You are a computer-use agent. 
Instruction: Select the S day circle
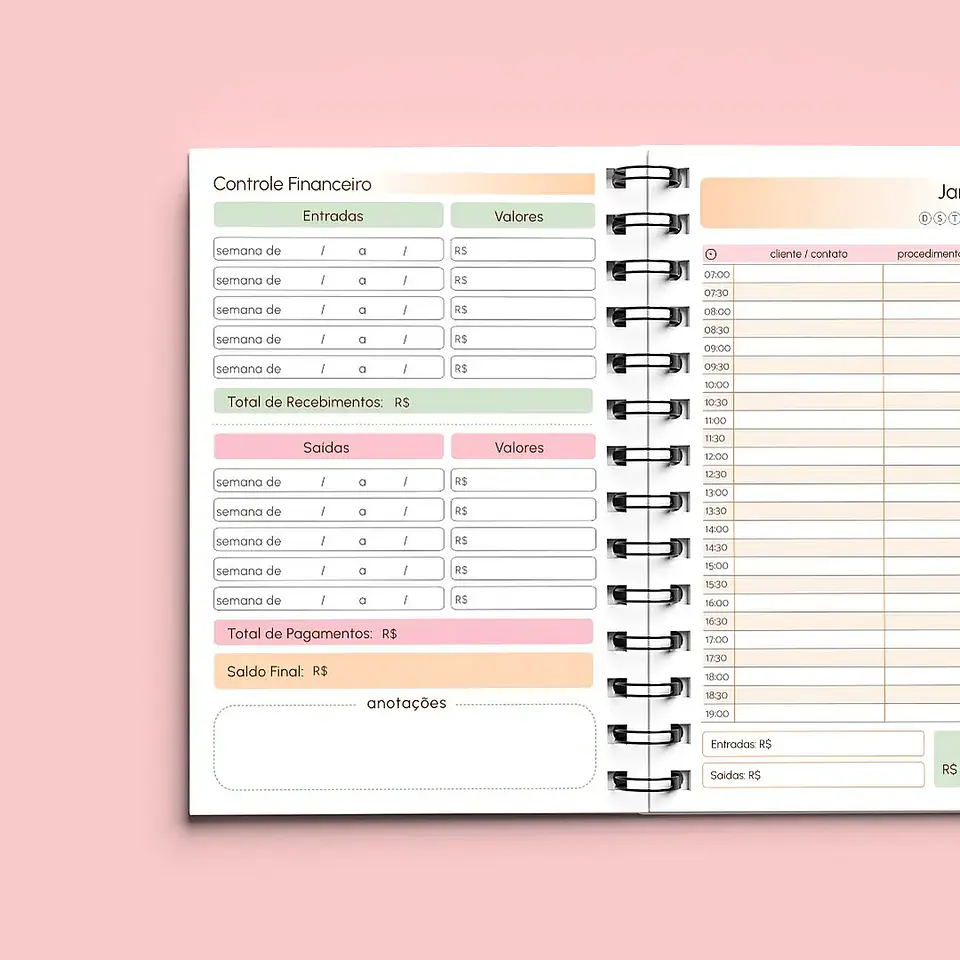pyautogui.click(x=939, y=219)
